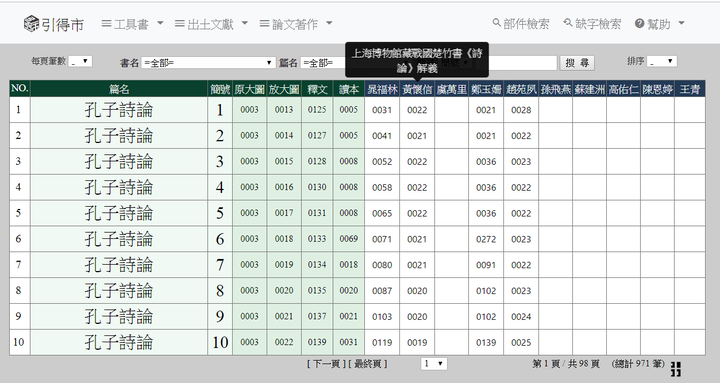Image resolution: width=720 pixels, height=383 pixels.
Task: Click 晁福林 page 0087 in row 8
Action: pyautogui.click(x=382, y=291)
